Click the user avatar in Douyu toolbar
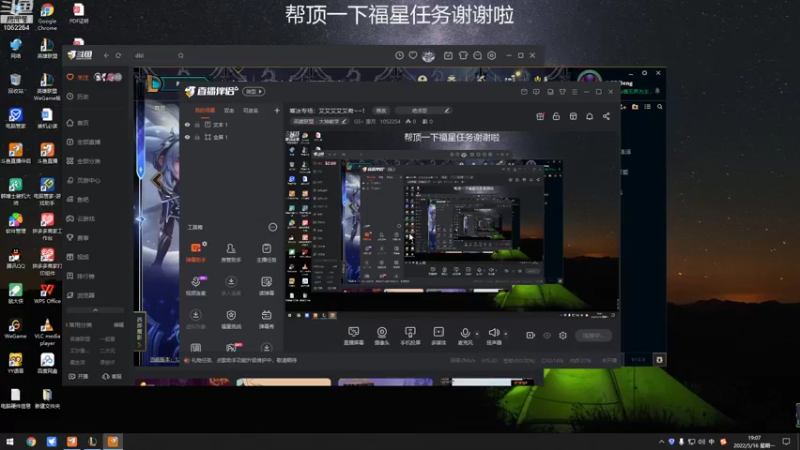 428,56
